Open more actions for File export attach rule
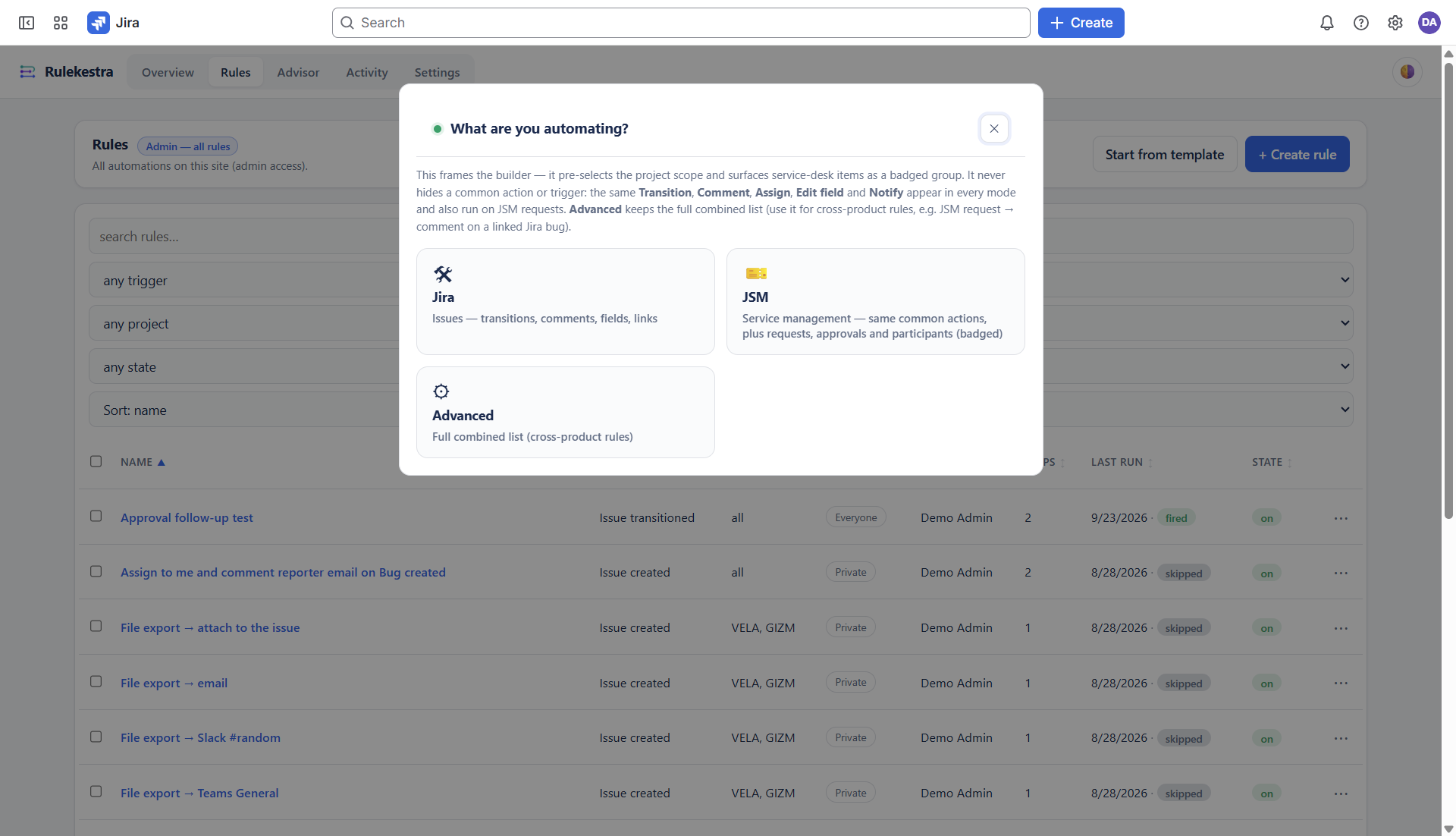 point(1341,628)
